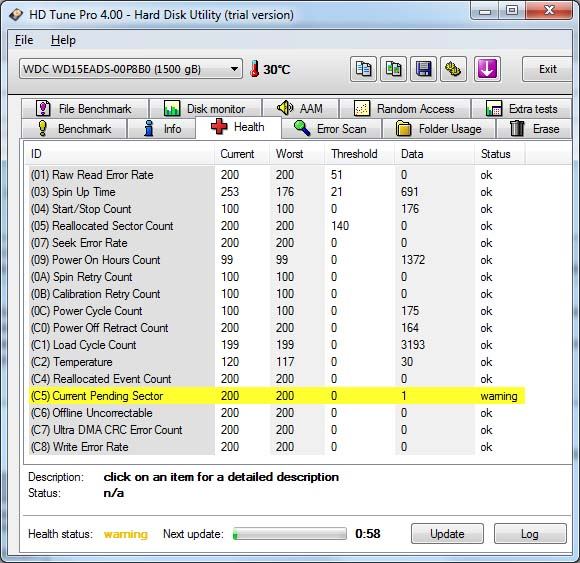Select the (C2) Temperature row
This screenshot has width=580, height=563.
click(277, 362)
